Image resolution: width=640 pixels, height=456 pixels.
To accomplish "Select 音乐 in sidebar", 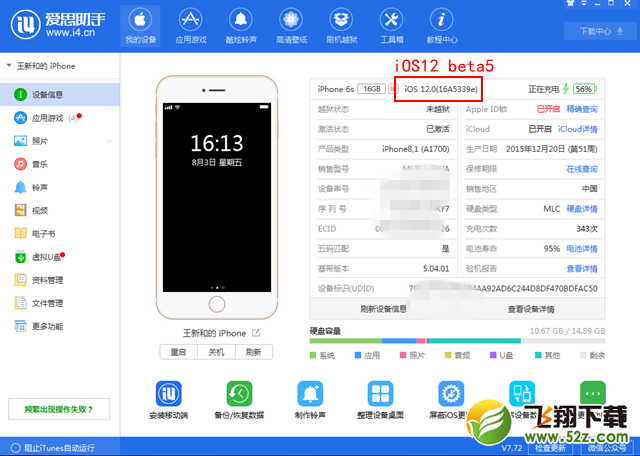I will coord(60,164).
